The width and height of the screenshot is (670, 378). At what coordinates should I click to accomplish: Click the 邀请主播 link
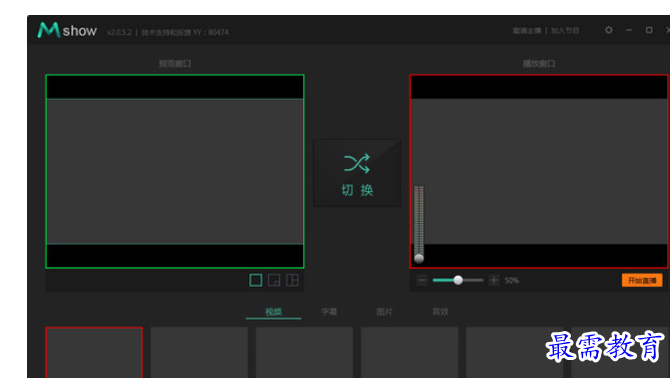(527, 30)
